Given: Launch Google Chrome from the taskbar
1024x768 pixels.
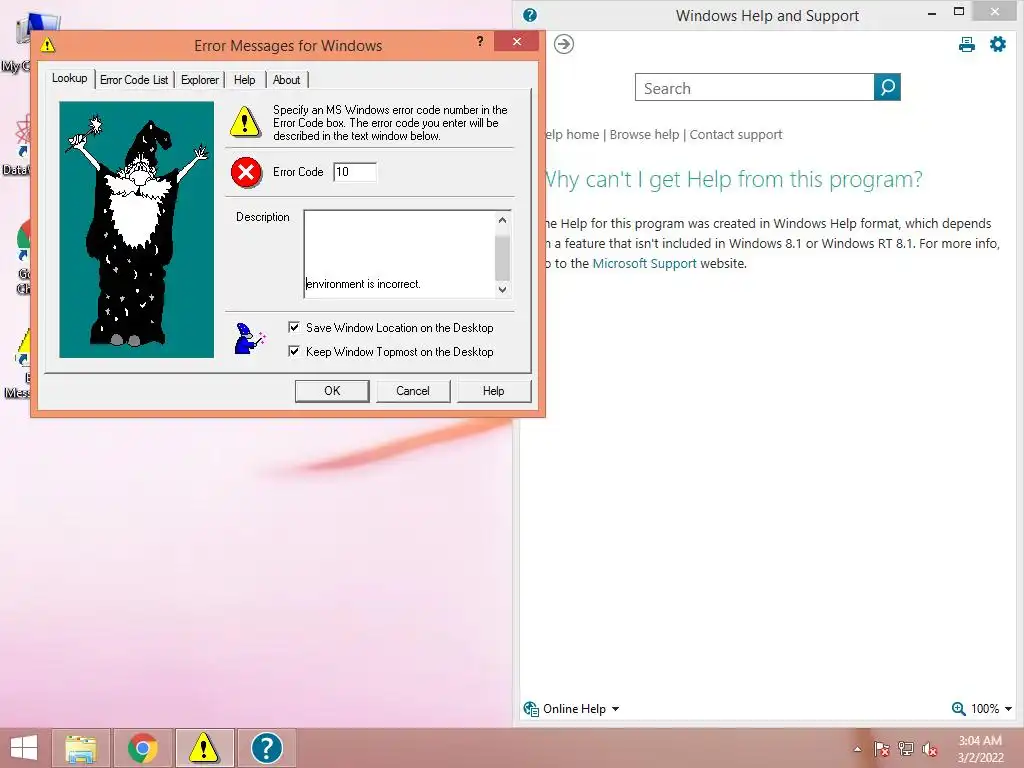Looking at the screenshot, I should [142, 748].
